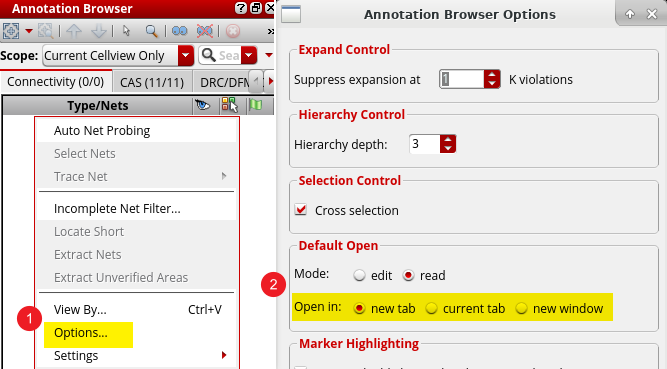Click the Hierarchy depth value field

click(x=425, y=144)
